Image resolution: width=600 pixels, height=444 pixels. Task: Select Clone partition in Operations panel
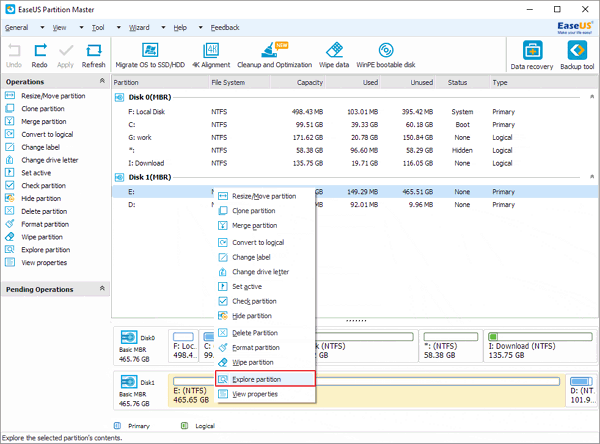pos(35,109)
